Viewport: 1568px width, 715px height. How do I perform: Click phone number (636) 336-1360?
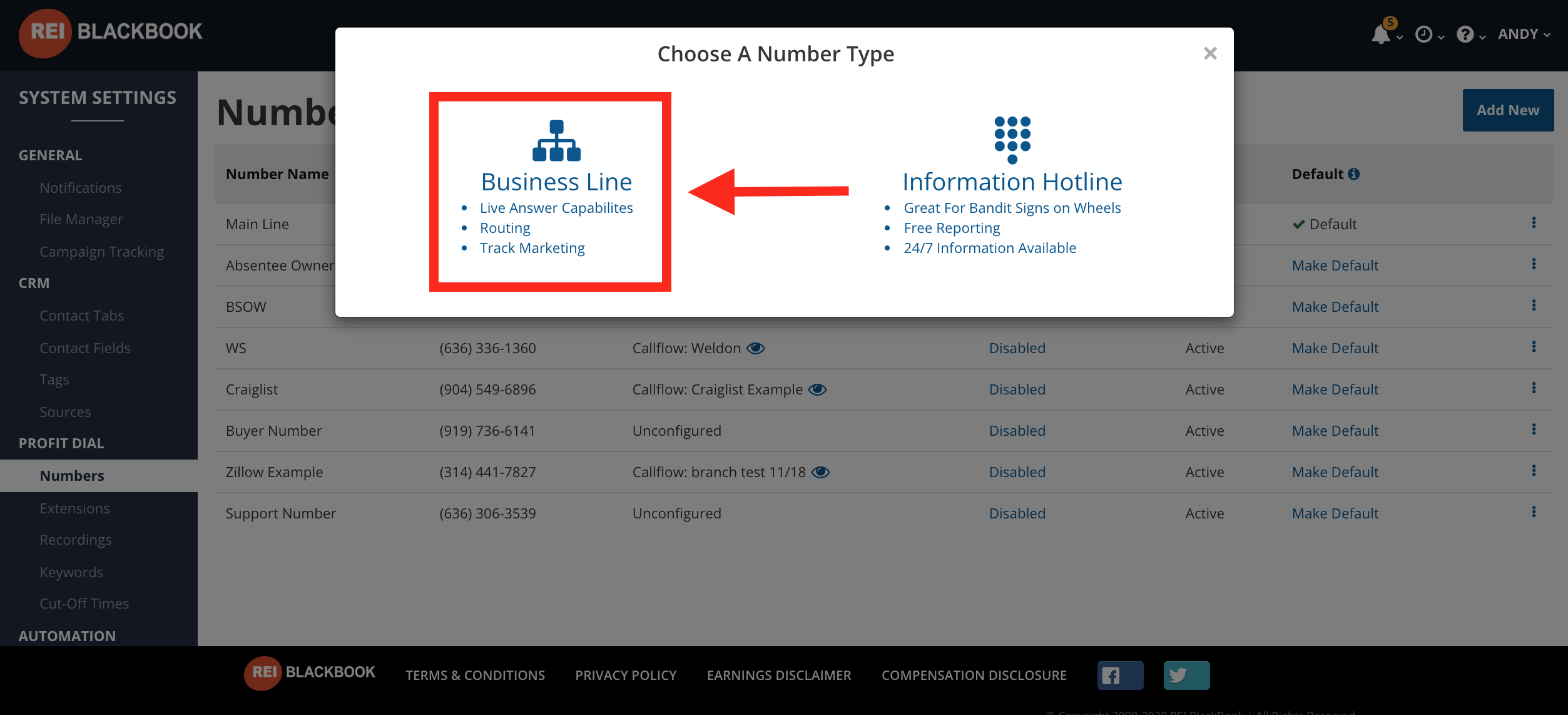(487, 348)
